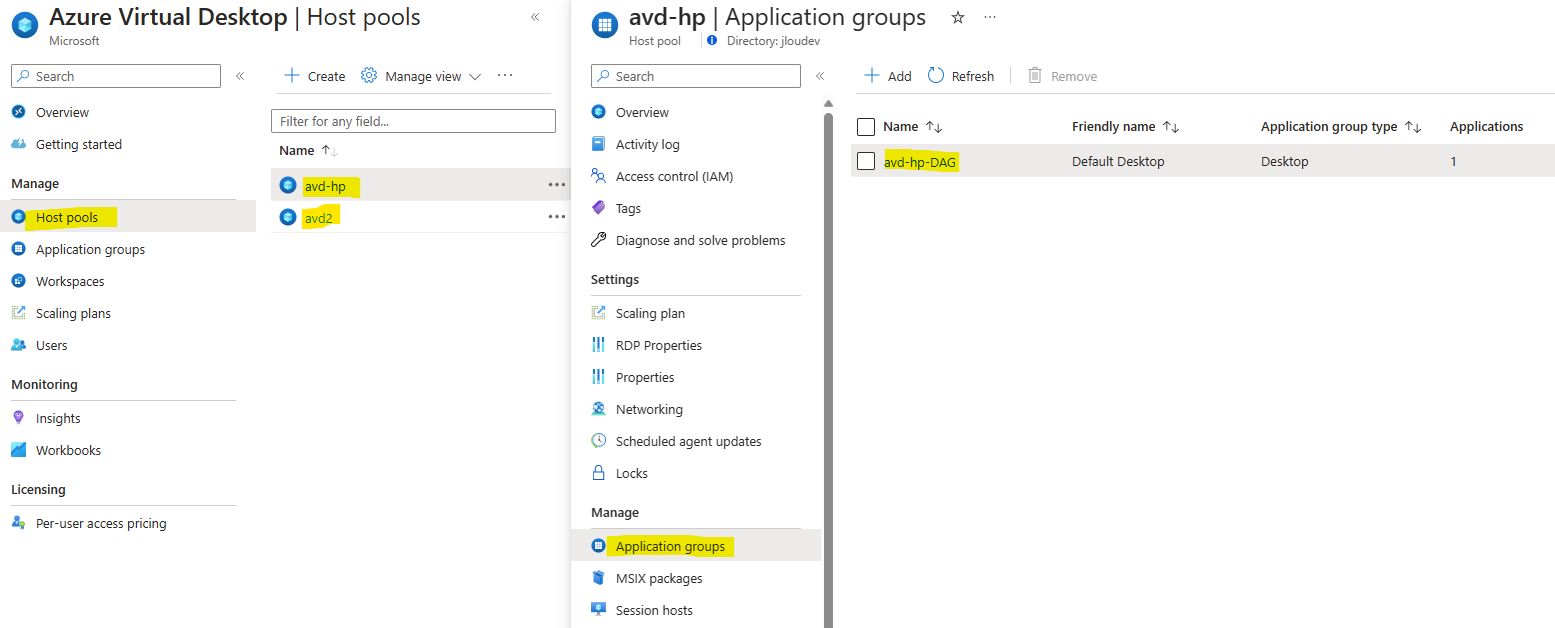Click the Default Desktop friendly name cell
1555x628 pixels.
coord(1118,161)
